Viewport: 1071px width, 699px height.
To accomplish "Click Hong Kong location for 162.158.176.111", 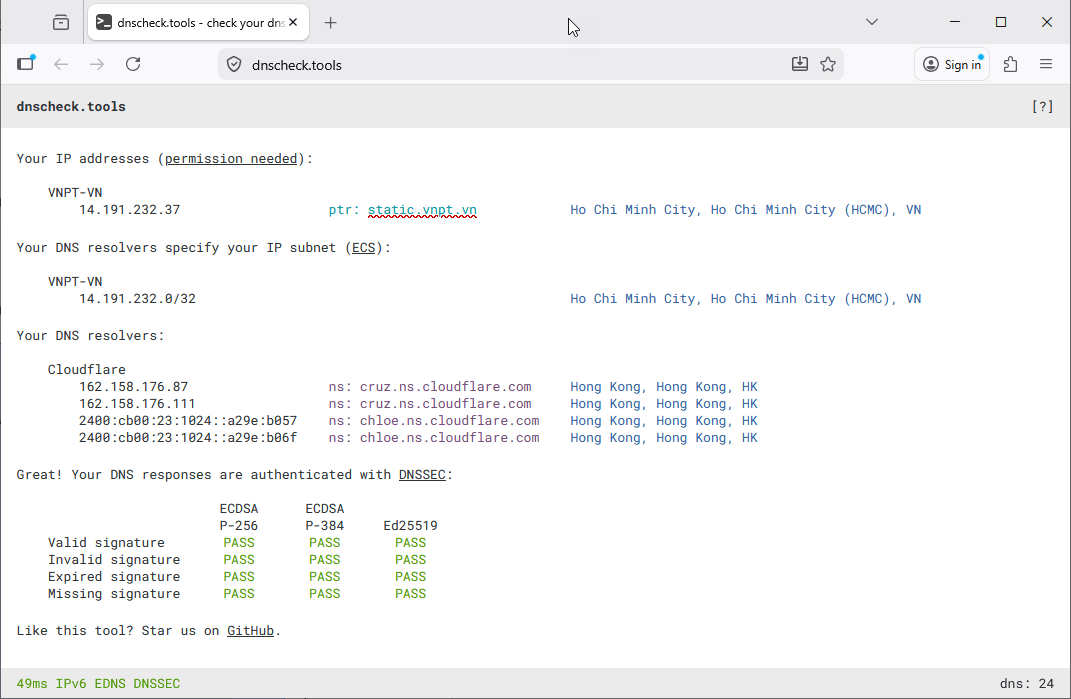I will (x=664, y=404).
